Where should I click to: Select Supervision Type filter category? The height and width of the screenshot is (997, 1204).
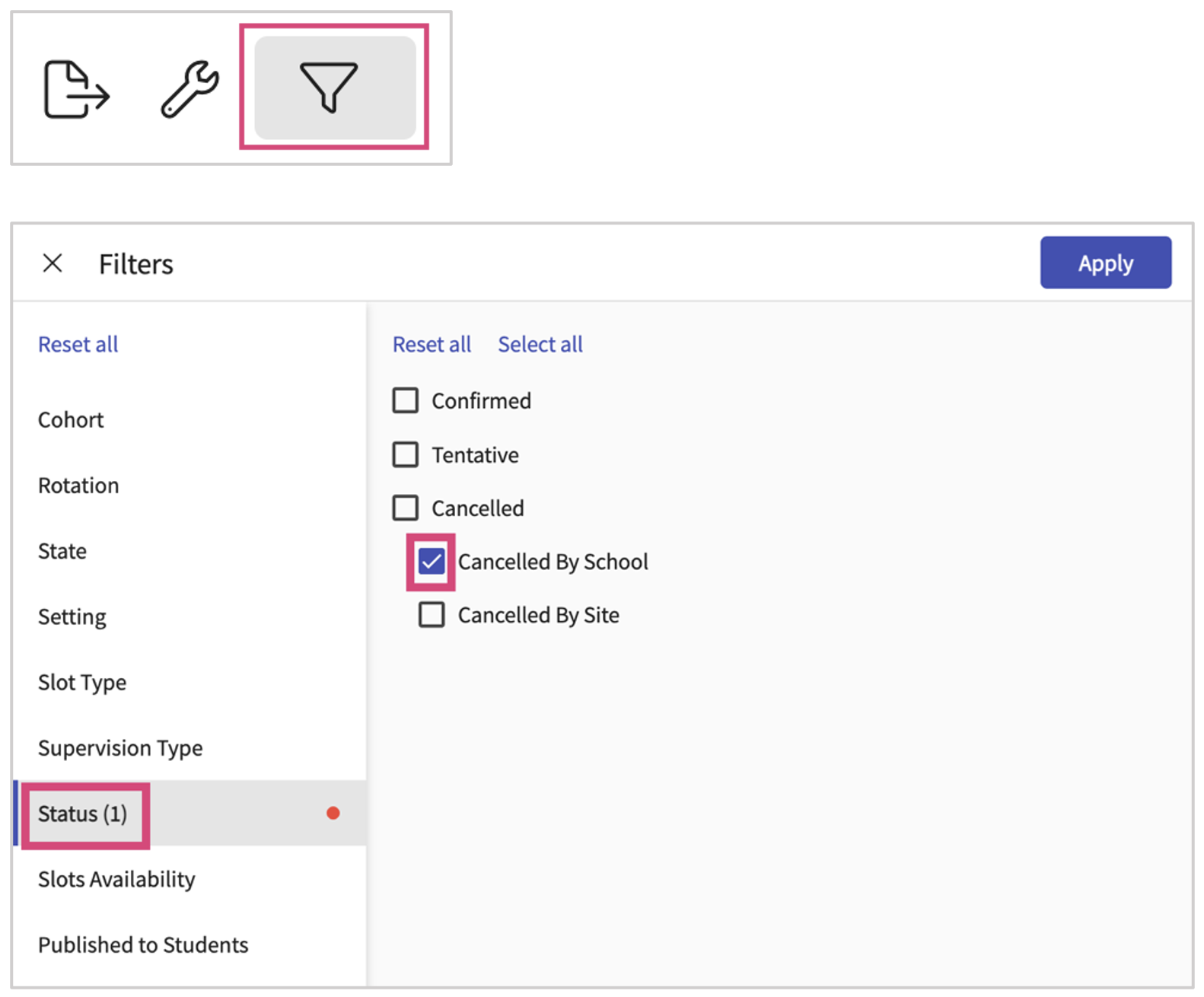(x=120, y=748)
